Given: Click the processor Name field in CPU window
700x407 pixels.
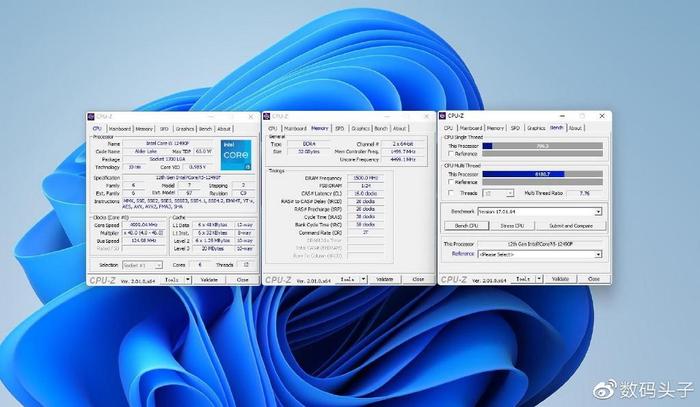Looking at the screenshot, I should 168,144.
